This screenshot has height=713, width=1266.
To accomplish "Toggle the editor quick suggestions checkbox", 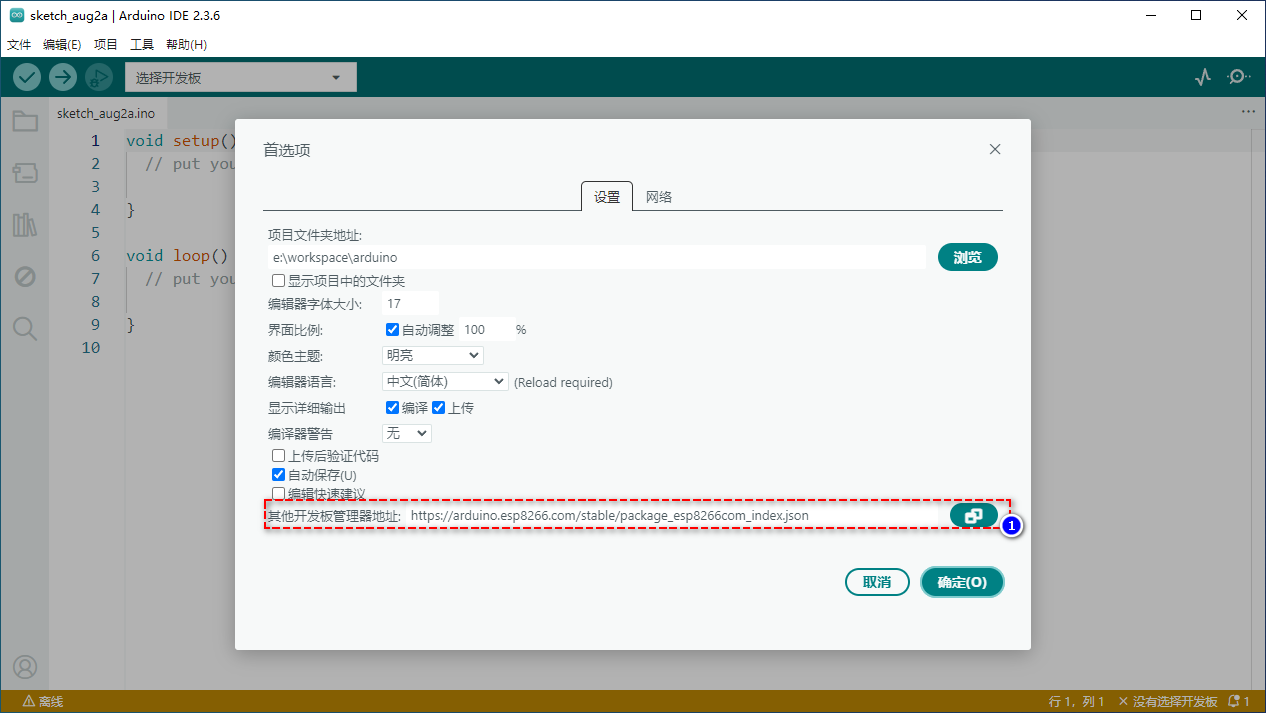I will [279, 494].
